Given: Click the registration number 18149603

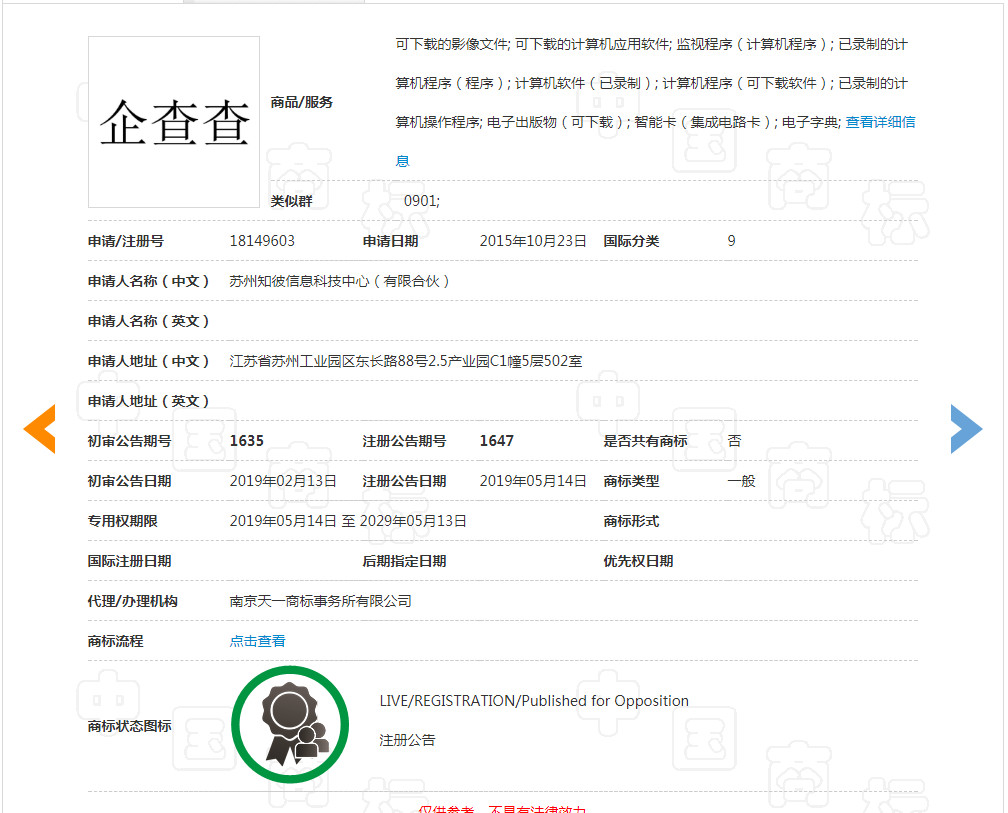Looking at the screenshot, I should pyautogui.click(x=264, y=241).
